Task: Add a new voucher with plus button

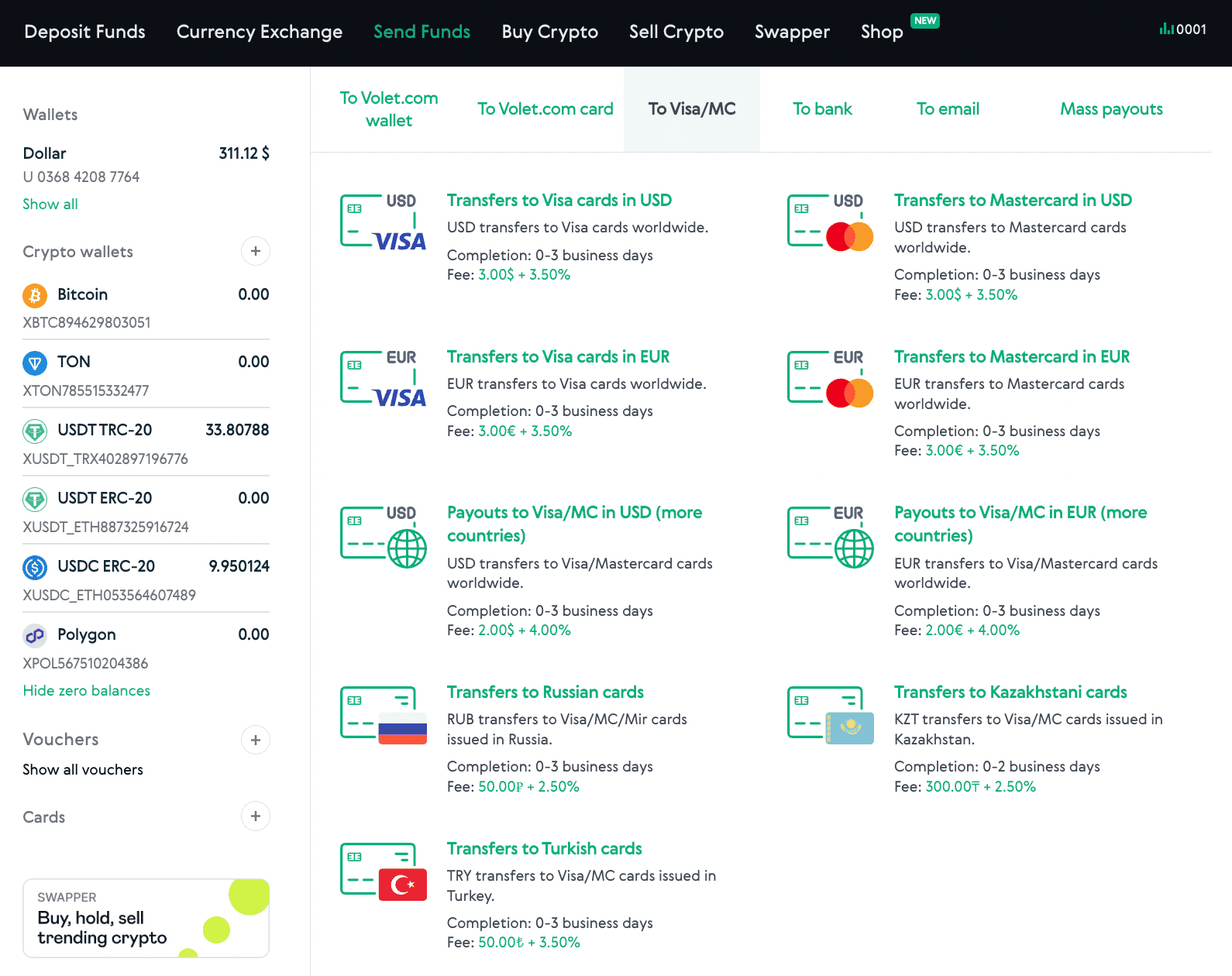Action: pyautogui.click(x=256, y=740)
